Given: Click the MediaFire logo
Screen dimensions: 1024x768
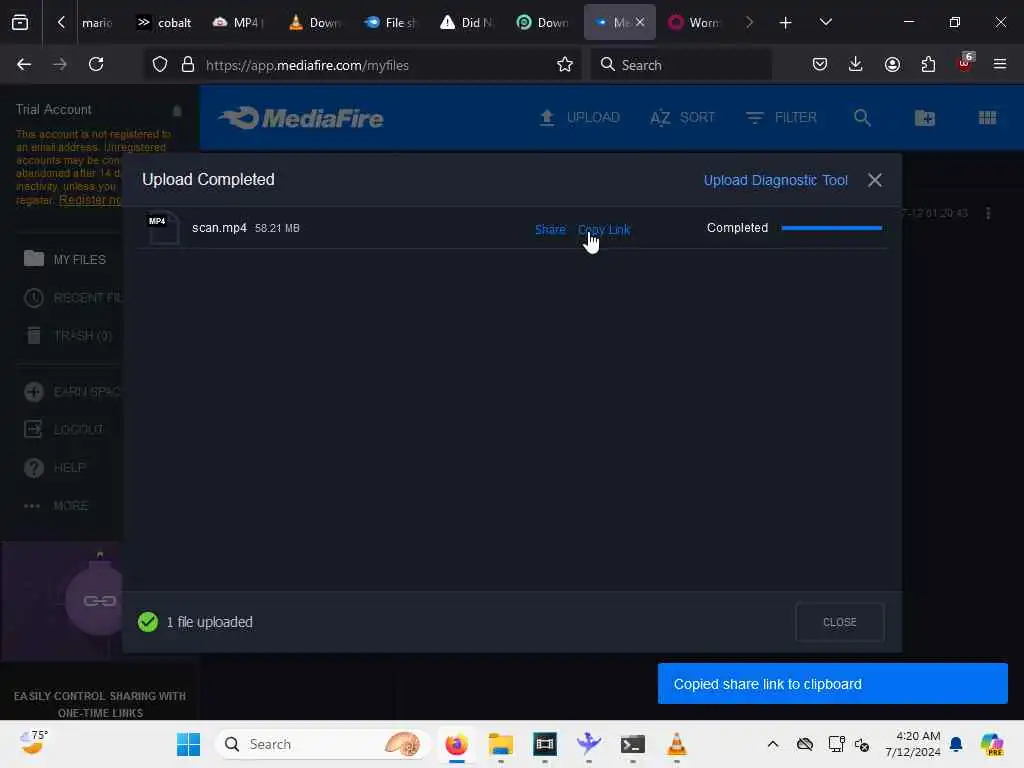Looking at the screenshot, I should pyautogui.click(x=301, y=118).
